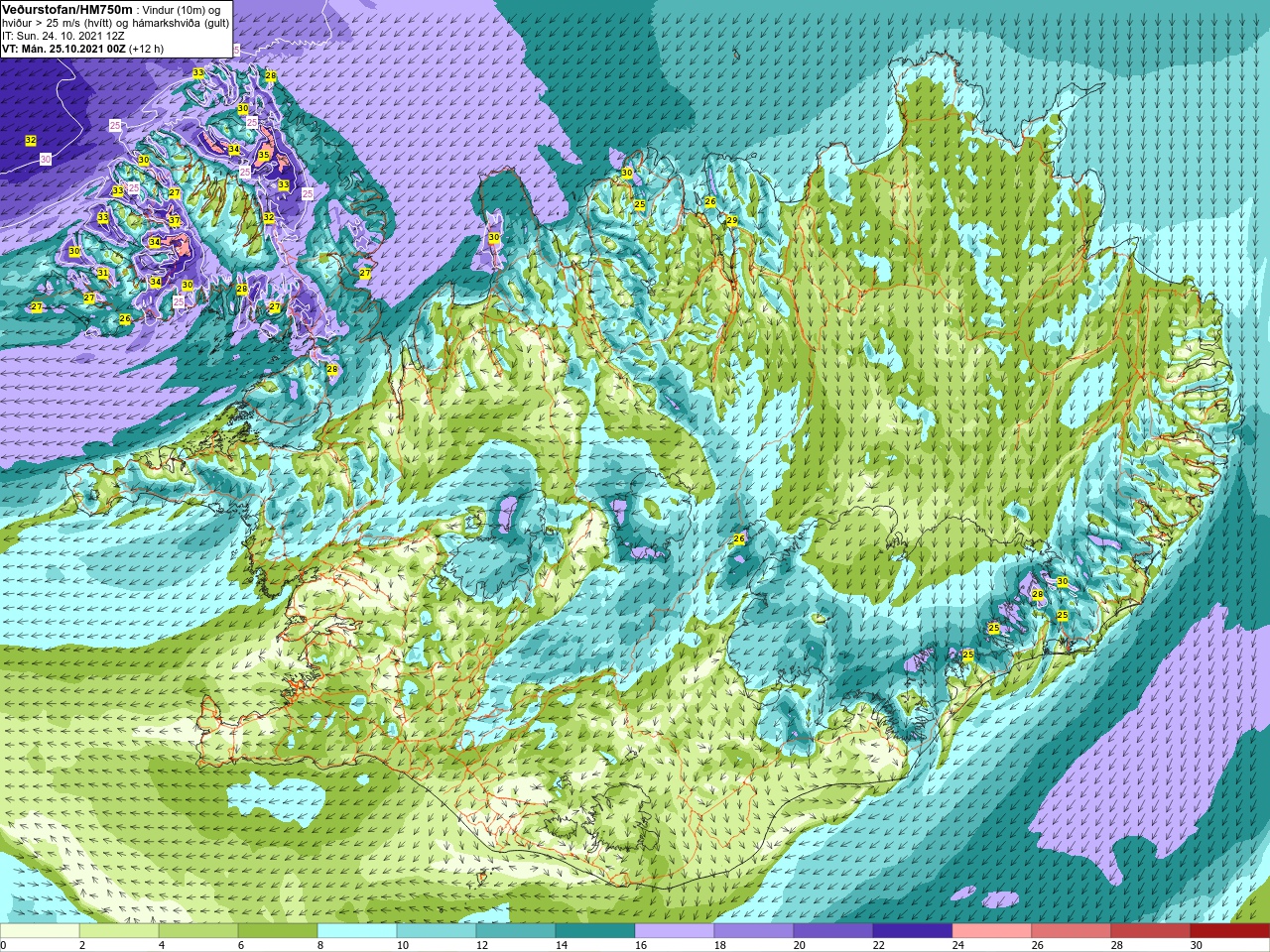Select the dark red legend swatch above 30

1230,931
